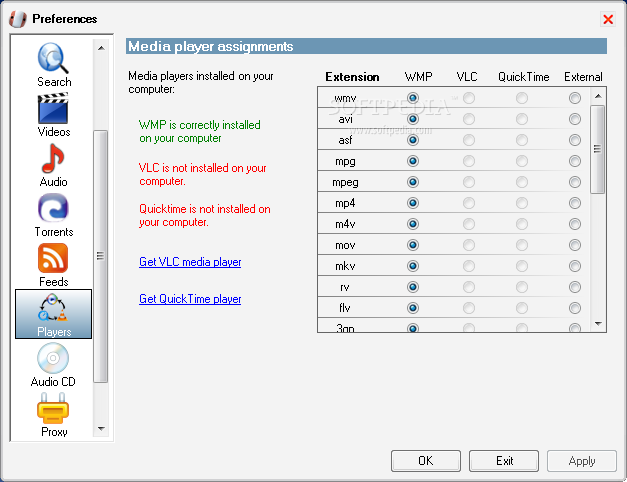Click extension table scroll down arrow
627x482 pixels.
598,324
